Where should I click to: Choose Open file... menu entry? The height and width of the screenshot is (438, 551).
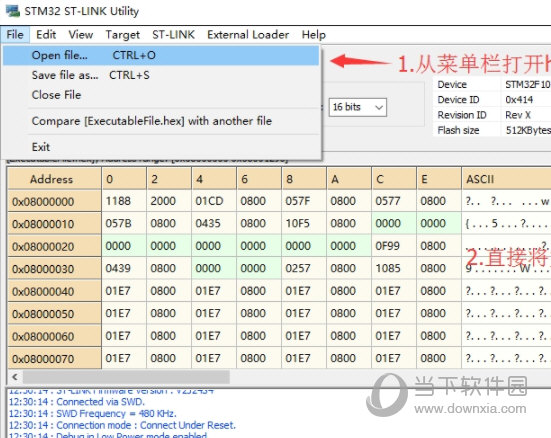pyautogui.click(x=161, y=56)
